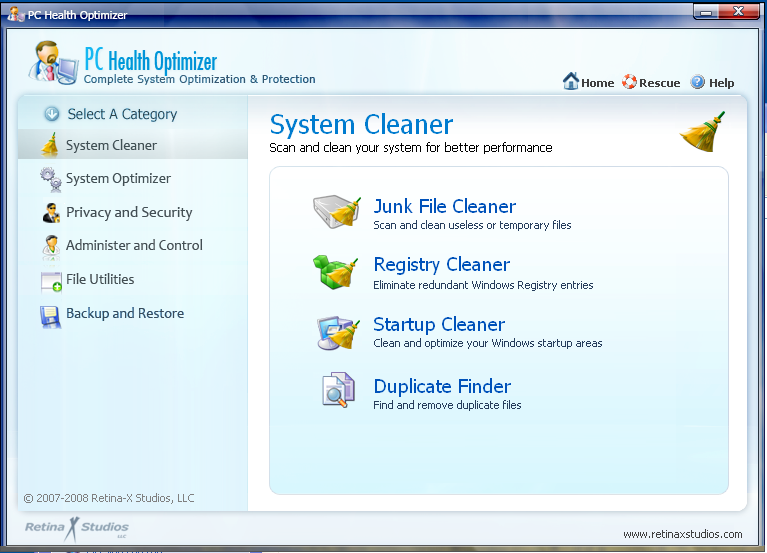767x553 pixels.
Task: Click the Rescue lifebuoy icon
Action: (630, 82)
